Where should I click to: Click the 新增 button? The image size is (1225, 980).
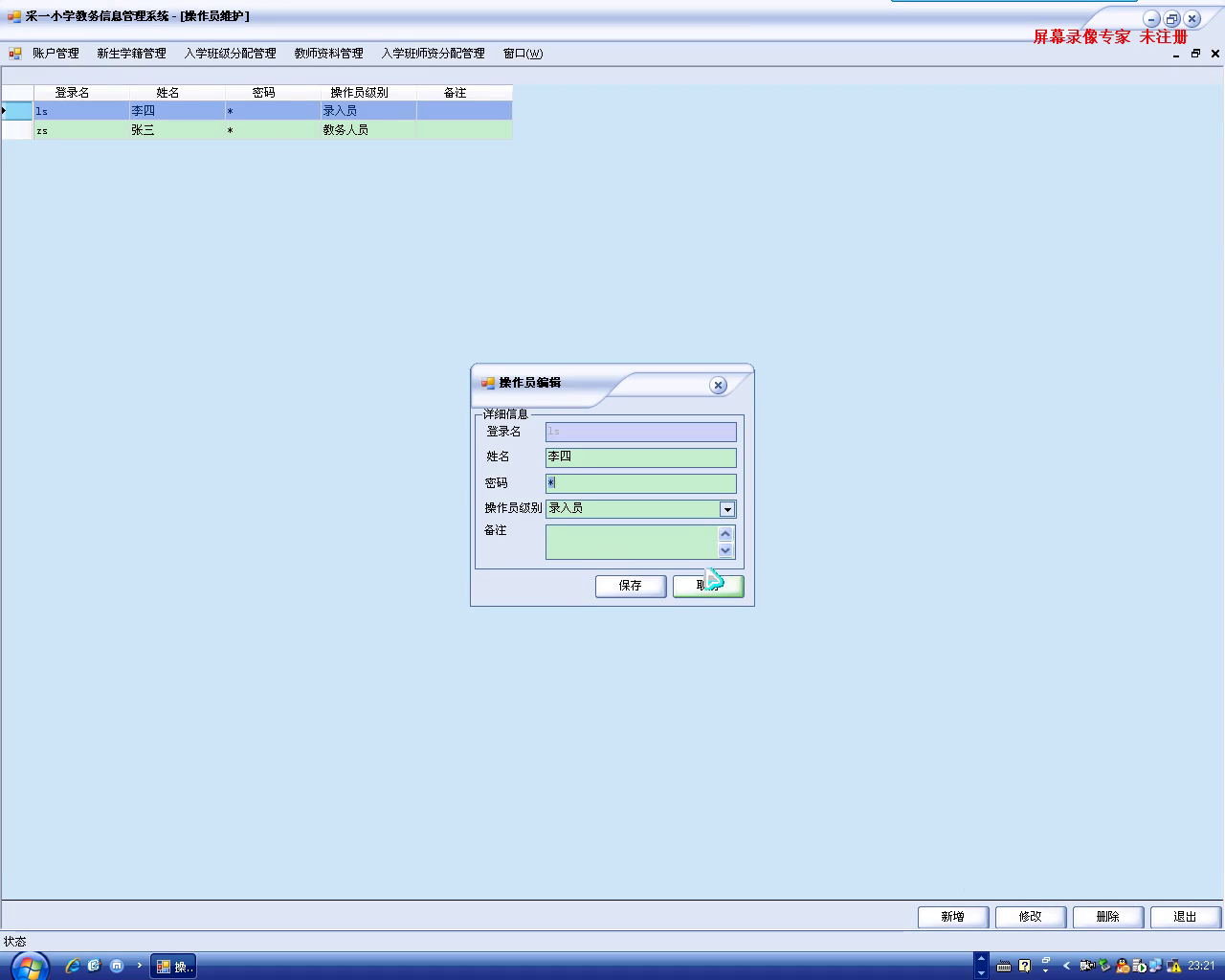tap(953, 917)
